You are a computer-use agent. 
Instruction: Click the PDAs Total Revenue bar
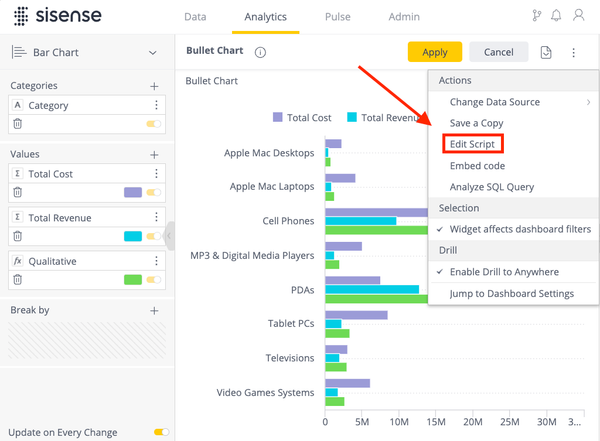(372, 289)
